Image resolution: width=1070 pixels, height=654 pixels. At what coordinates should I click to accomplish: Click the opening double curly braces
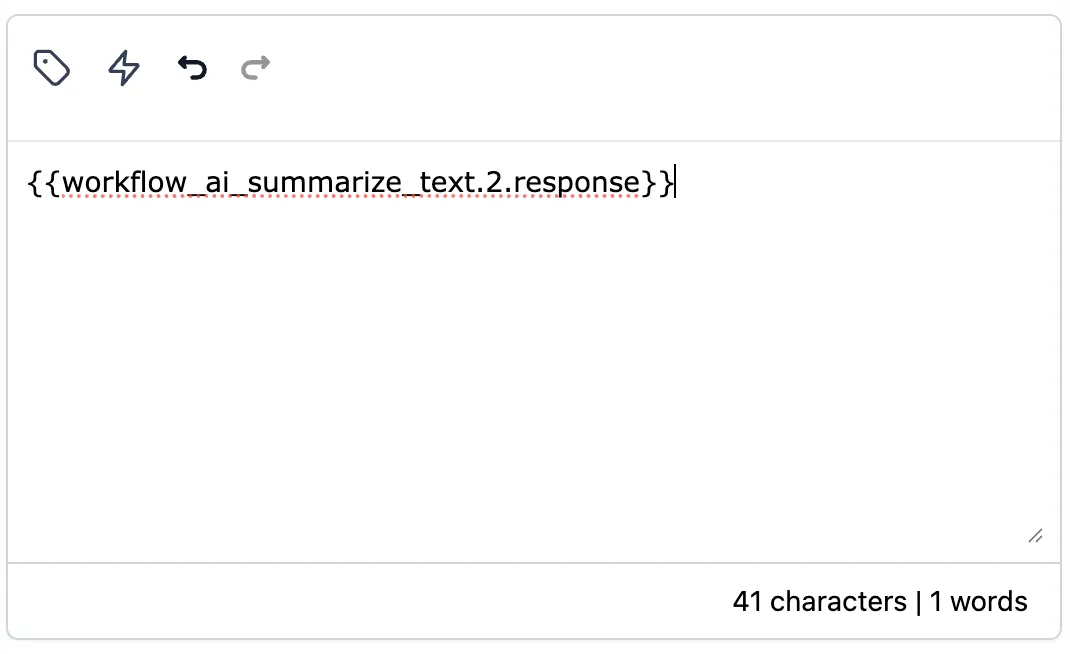pos(44,182)
